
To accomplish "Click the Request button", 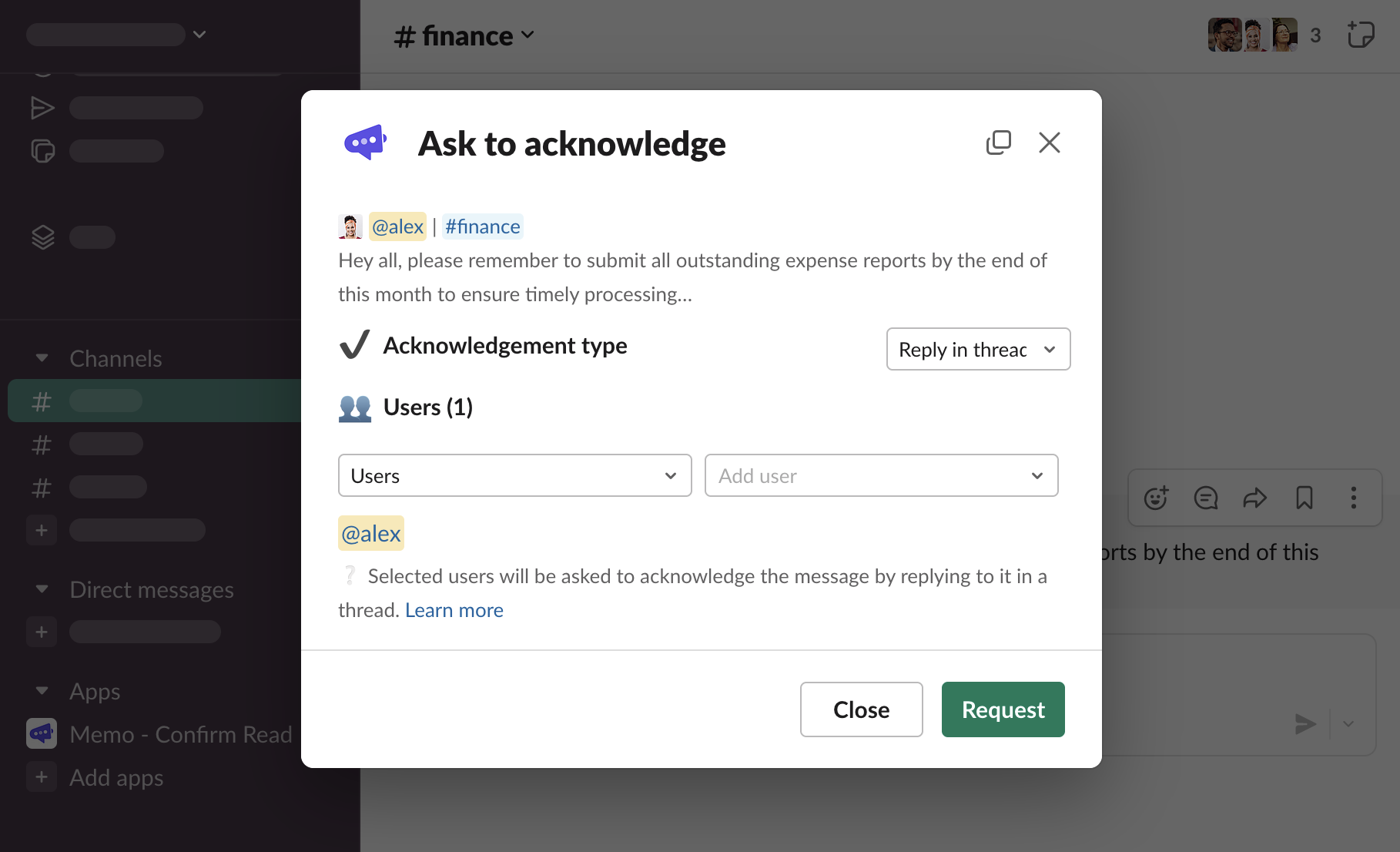I will [x=1003, y=709].
